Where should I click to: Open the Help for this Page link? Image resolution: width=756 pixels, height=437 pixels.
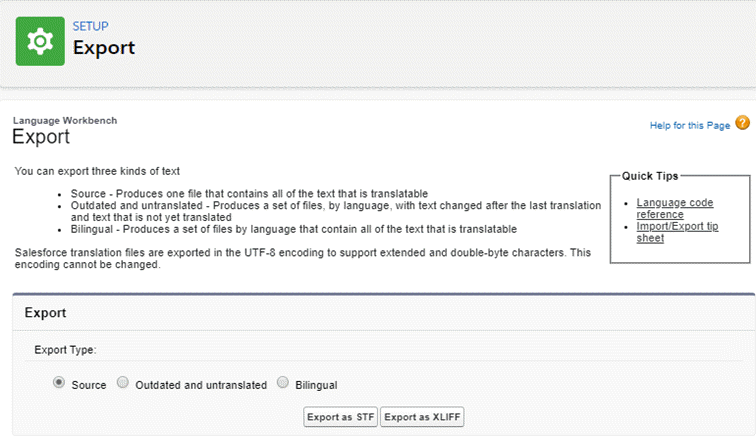[x=689, y=124]
